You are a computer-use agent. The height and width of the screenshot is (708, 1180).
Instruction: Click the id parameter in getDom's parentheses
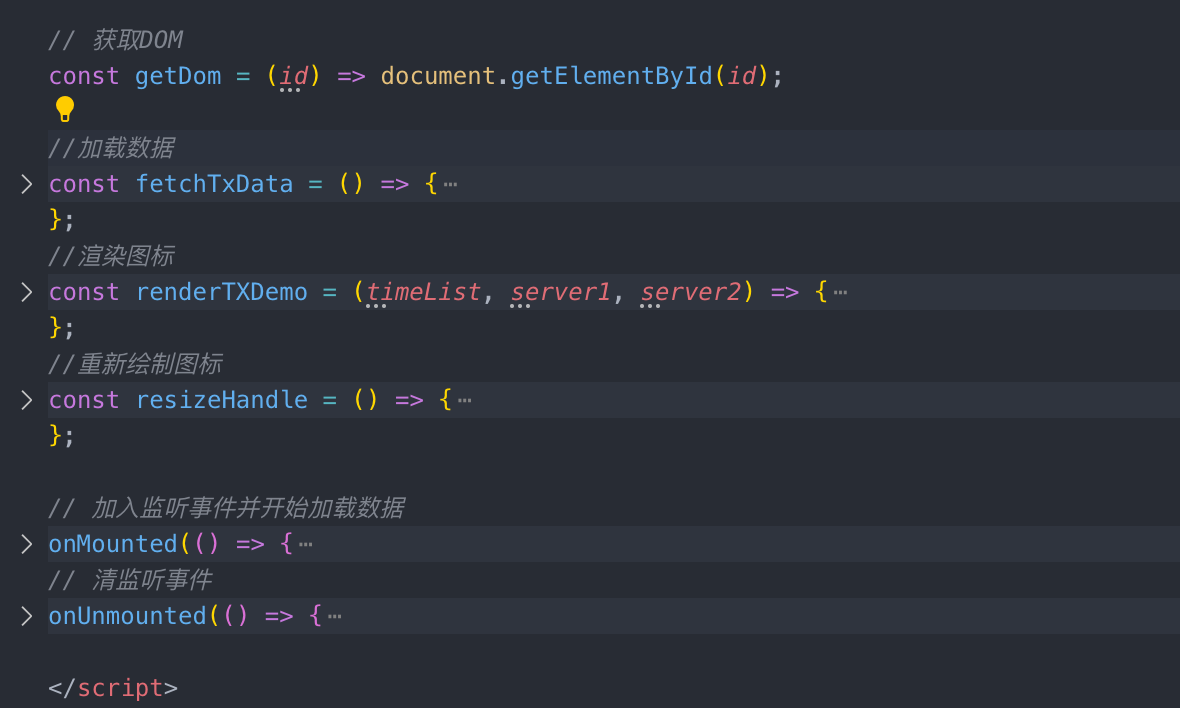point(293,76)
